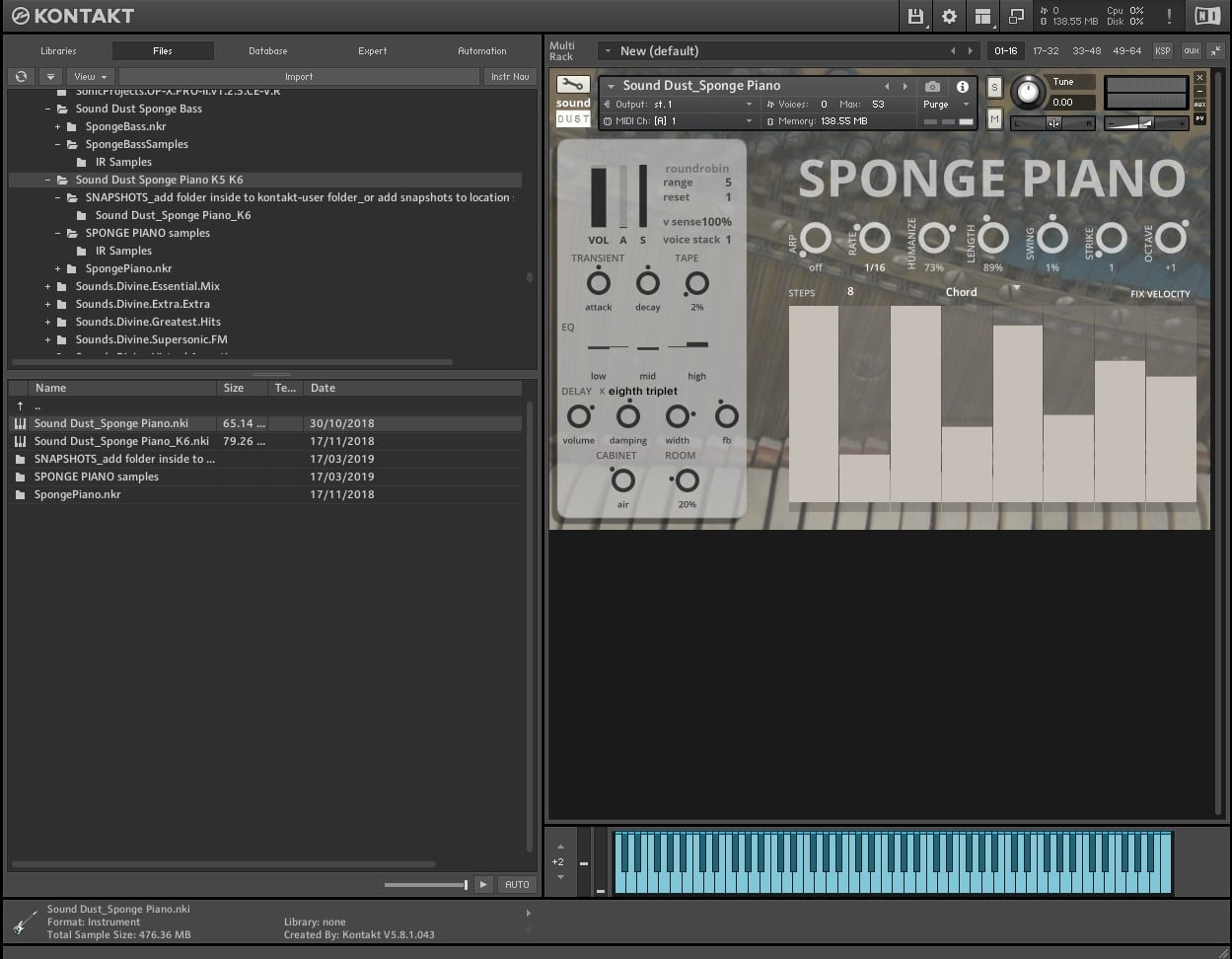Switch to the Libraries tab
This screenshot has width=1232, height=959.
click(x=58, y=50)
